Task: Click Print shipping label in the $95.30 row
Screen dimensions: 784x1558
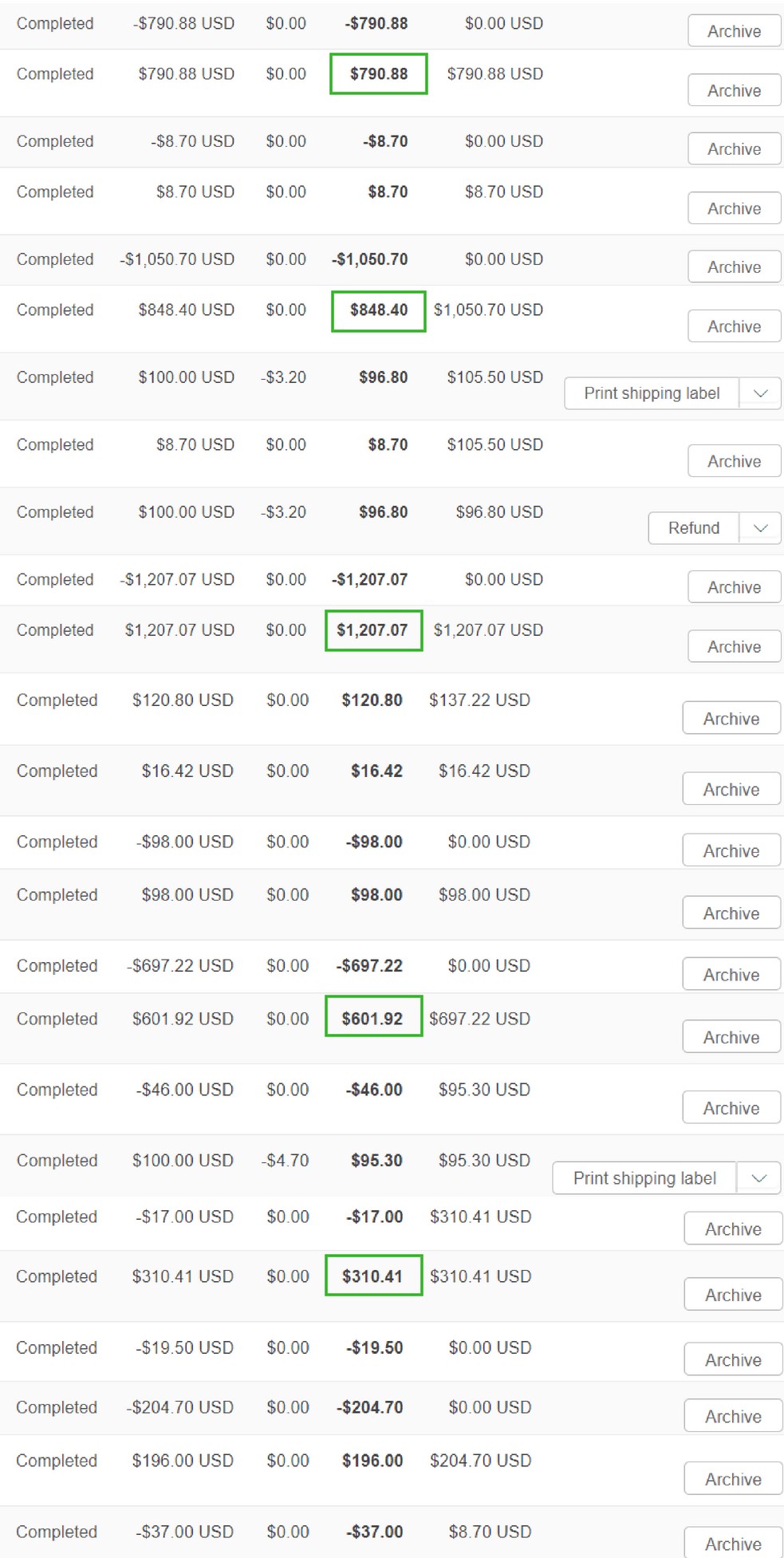Action: [644, 1178]
